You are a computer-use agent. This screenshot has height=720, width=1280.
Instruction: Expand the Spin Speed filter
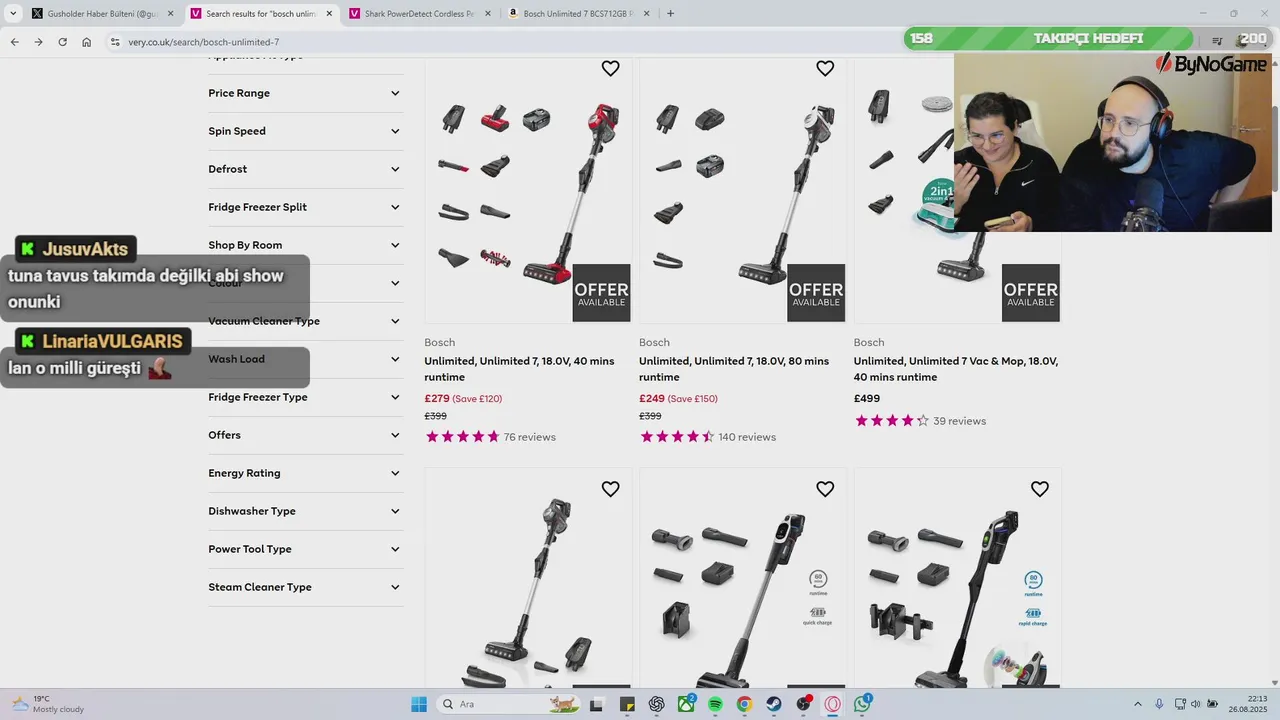pyautogui.click(x=305, y=131)
